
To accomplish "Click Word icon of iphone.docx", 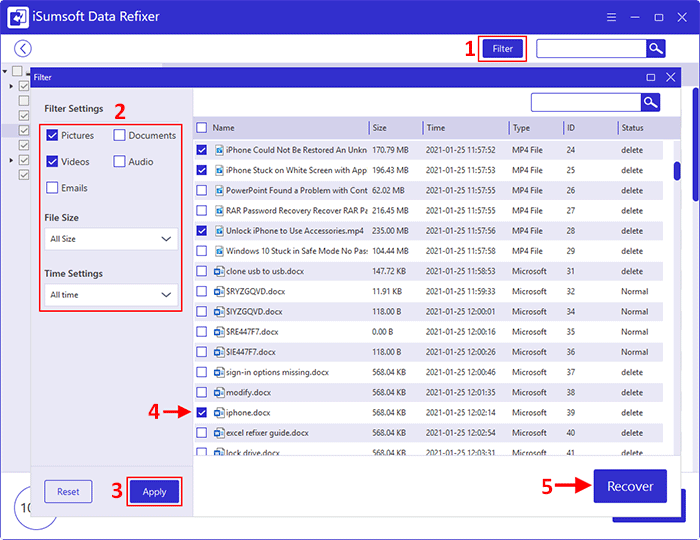I will coord(219,413).
